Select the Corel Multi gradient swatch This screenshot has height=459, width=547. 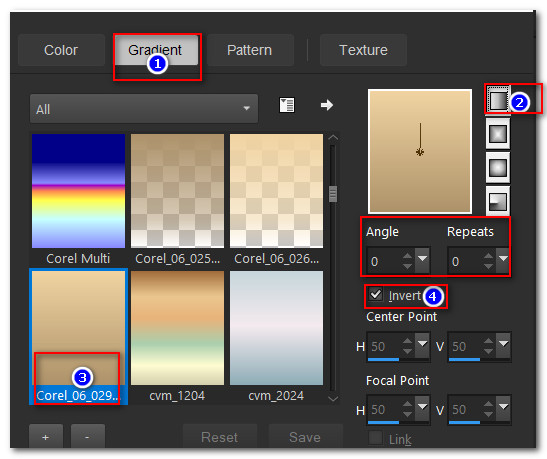(x=78, y=191)
